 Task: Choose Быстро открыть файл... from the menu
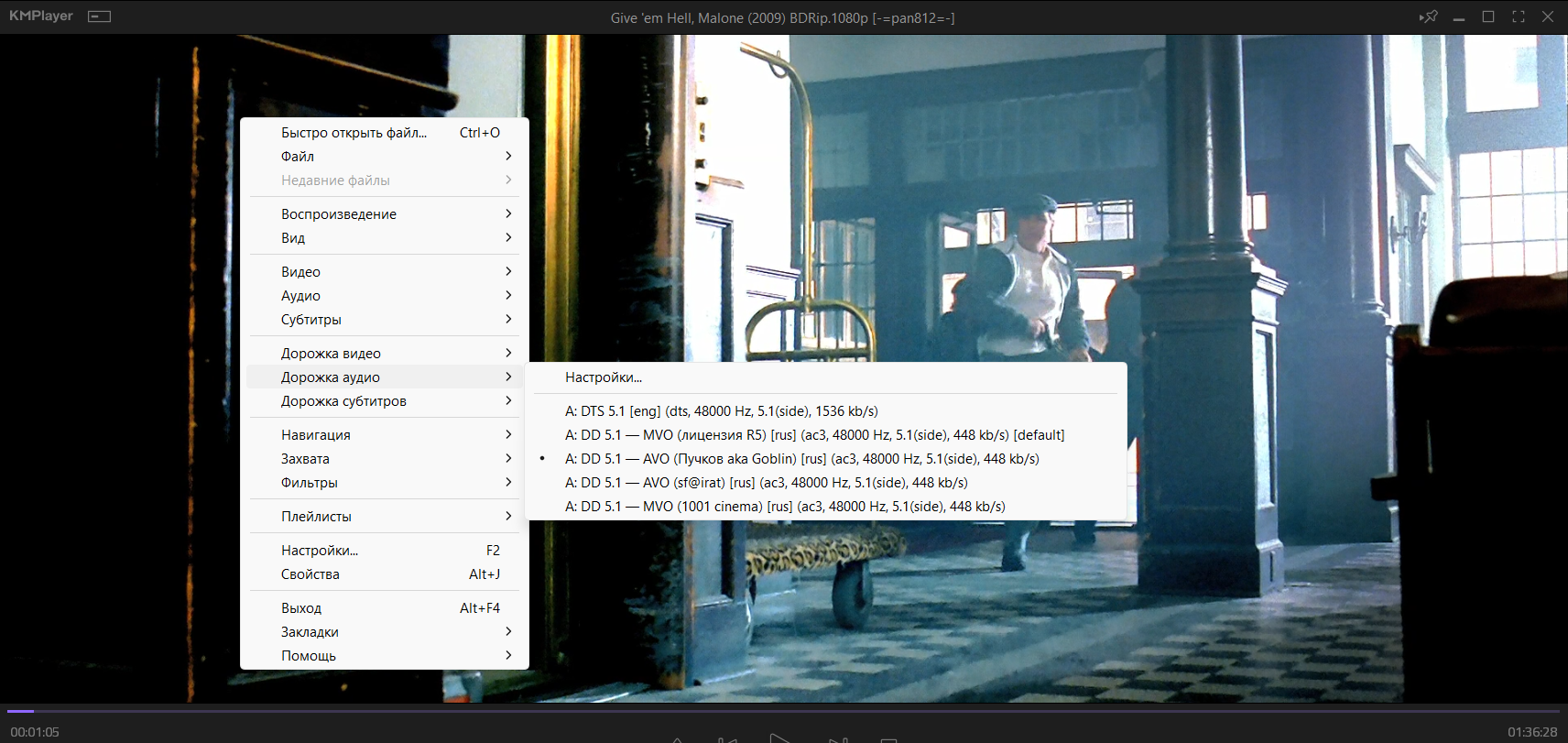click(385, 133)
